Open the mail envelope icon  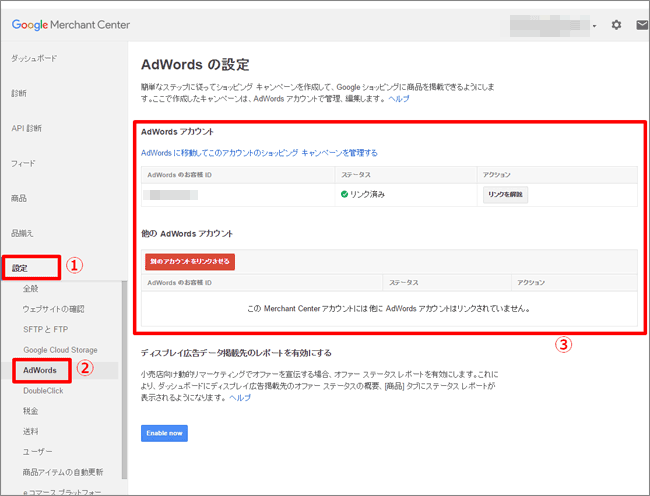(642, 25)
